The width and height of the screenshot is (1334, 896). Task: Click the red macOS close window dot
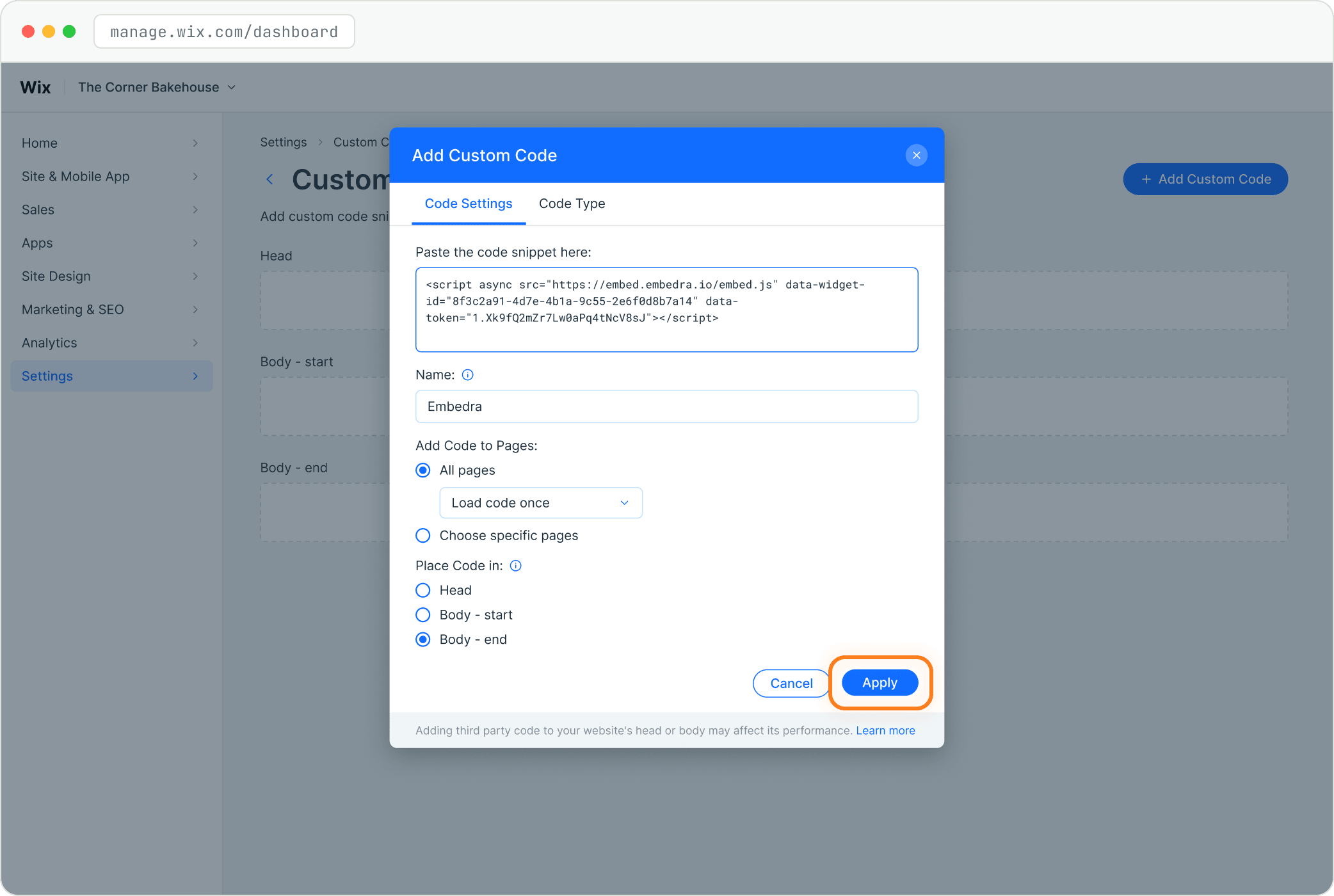(x=28, y=31)
